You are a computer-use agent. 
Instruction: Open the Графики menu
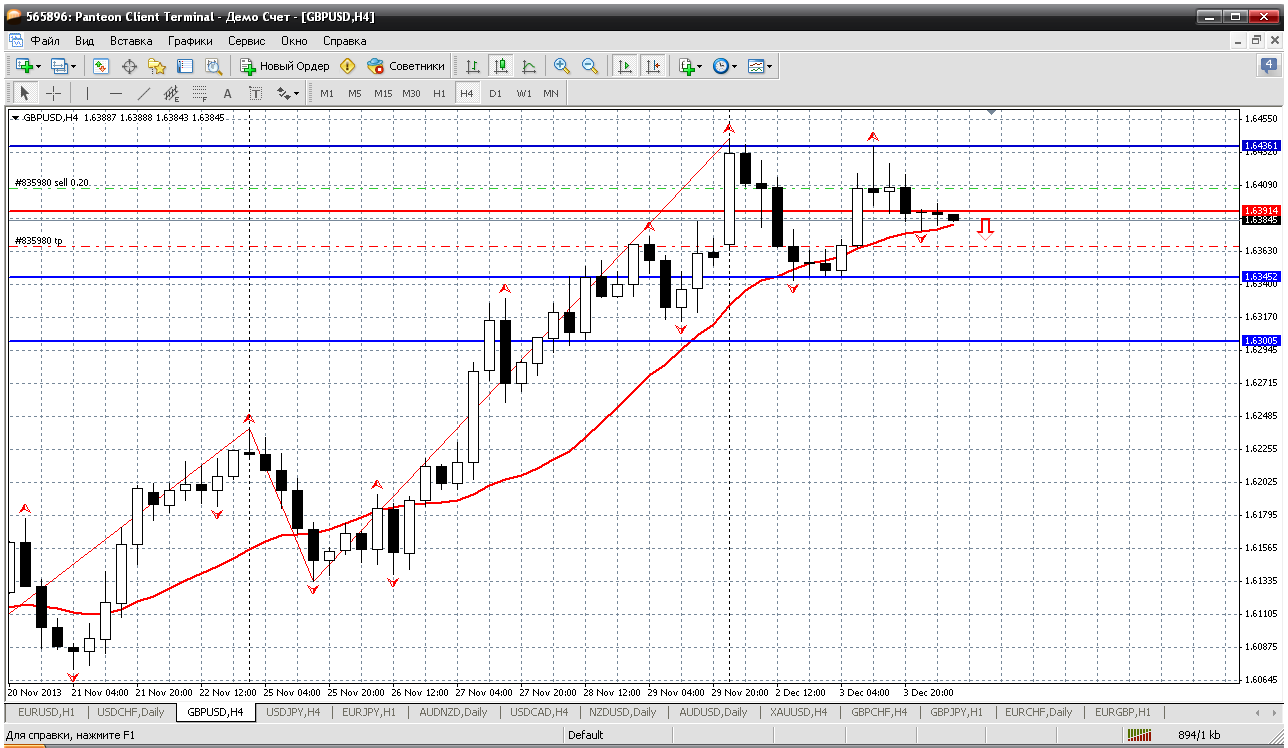pos(190,41)
